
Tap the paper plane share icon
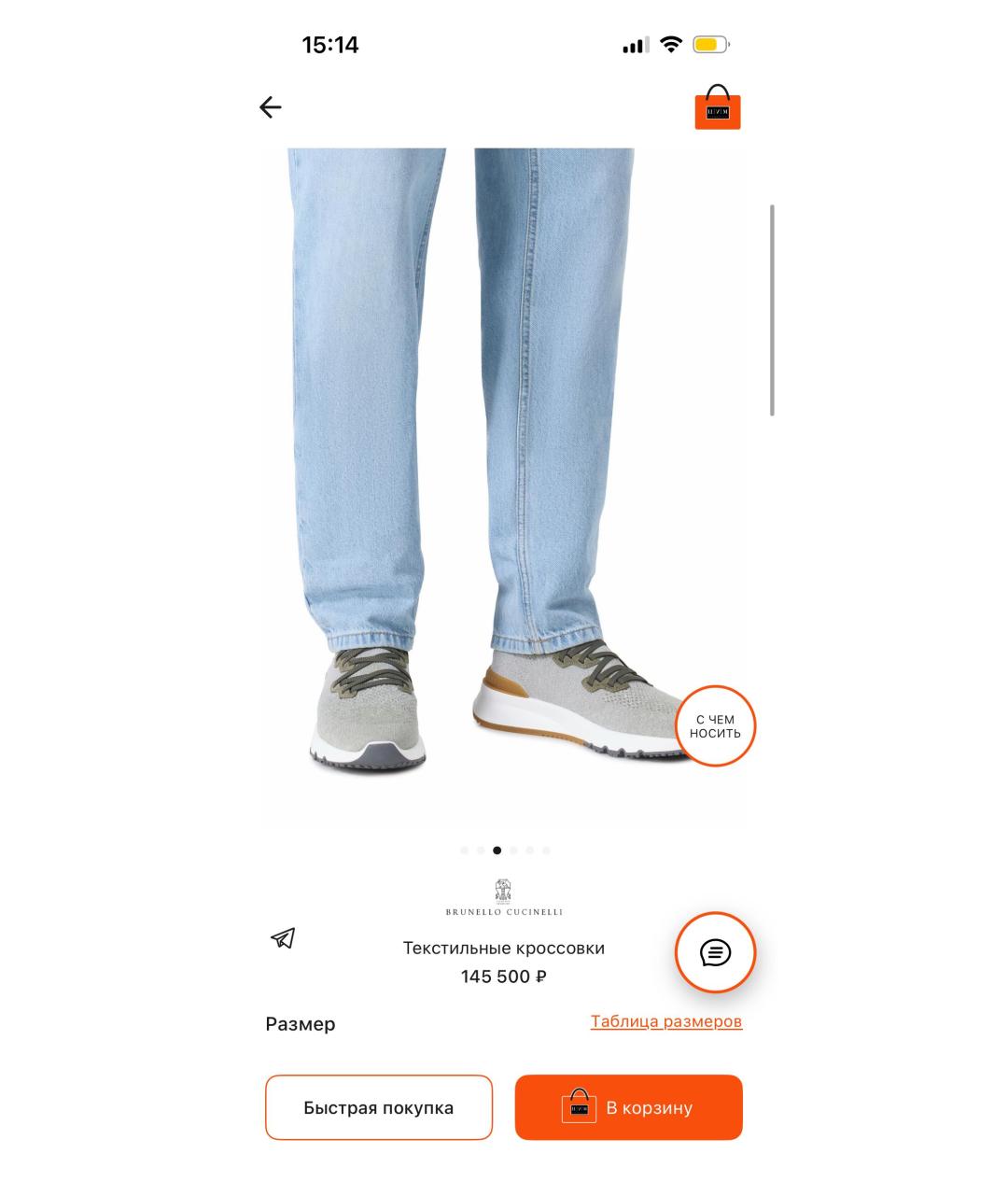(x=283, y=937)
